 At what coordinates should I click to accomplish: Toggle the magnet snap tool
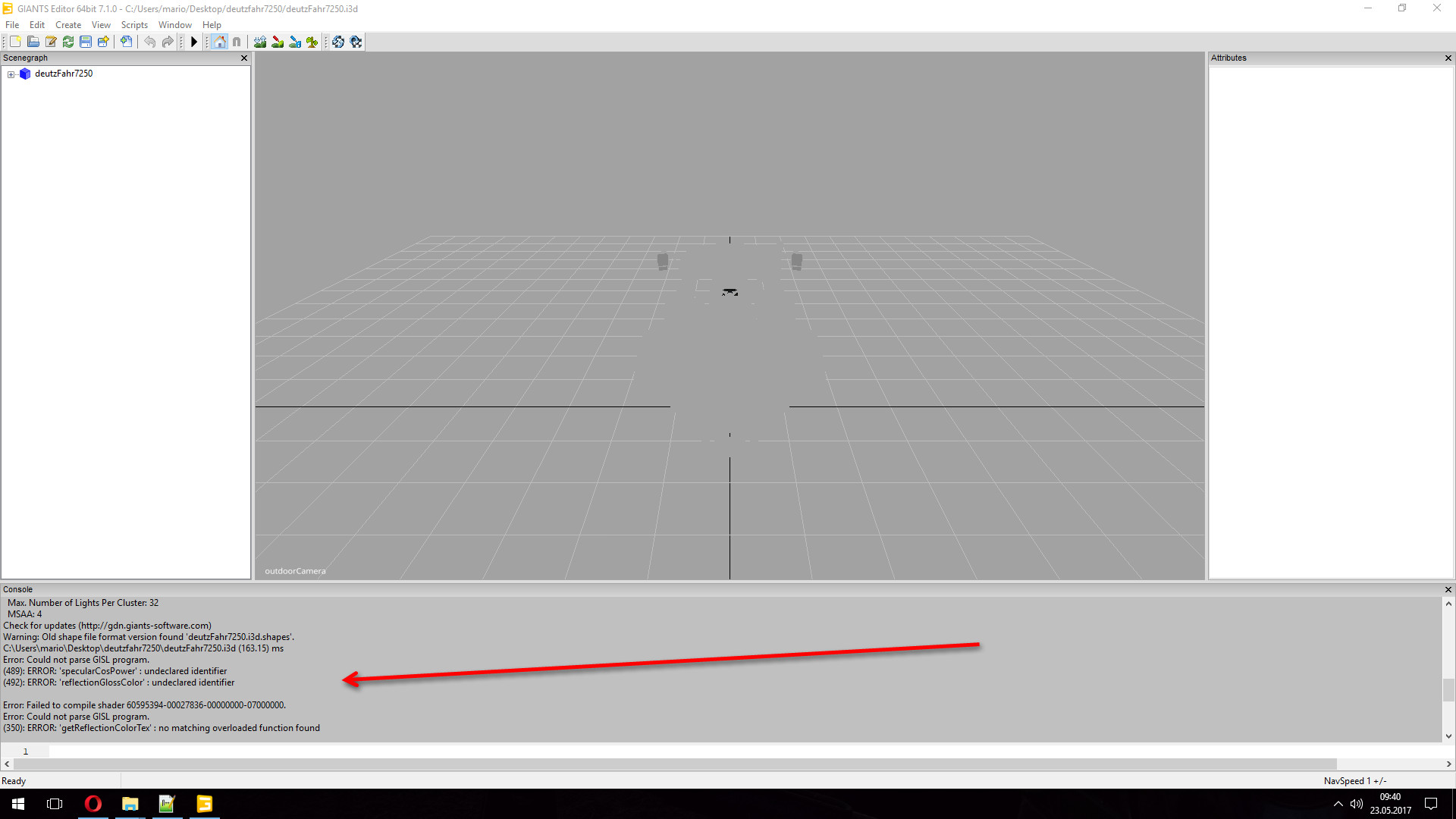point(237,42)
